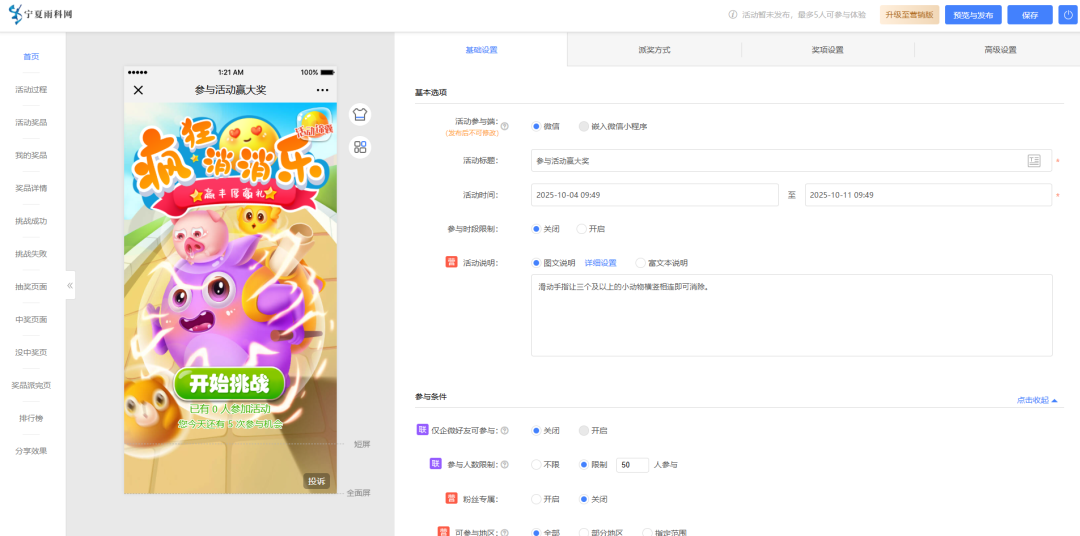
Task: Open 奖品详情 page in sidebar
Action: (x=31, y=188)
